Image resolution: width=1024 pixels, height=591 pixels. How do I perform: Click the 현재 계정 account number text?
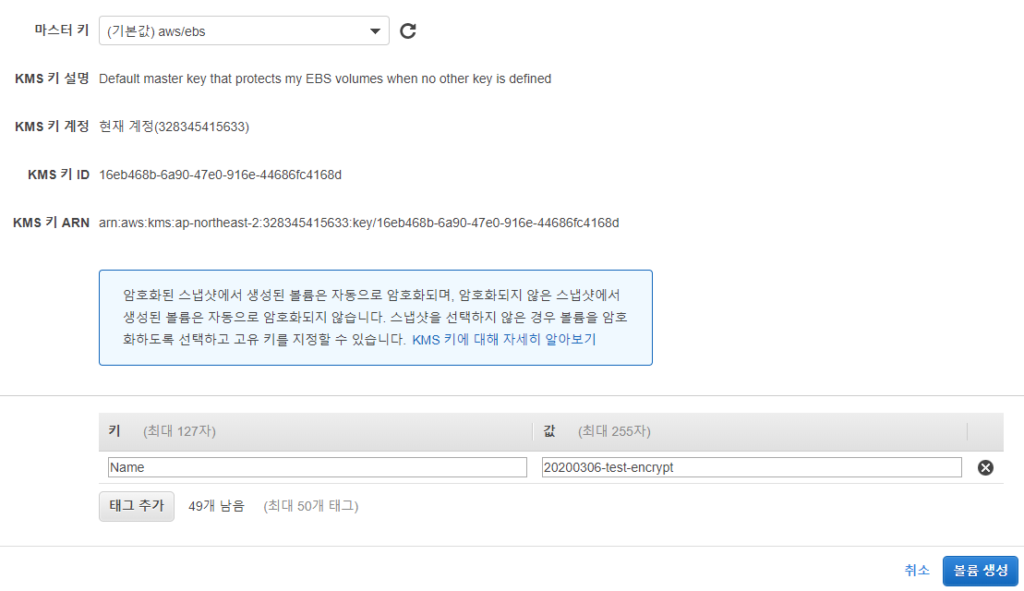(174, 127)
